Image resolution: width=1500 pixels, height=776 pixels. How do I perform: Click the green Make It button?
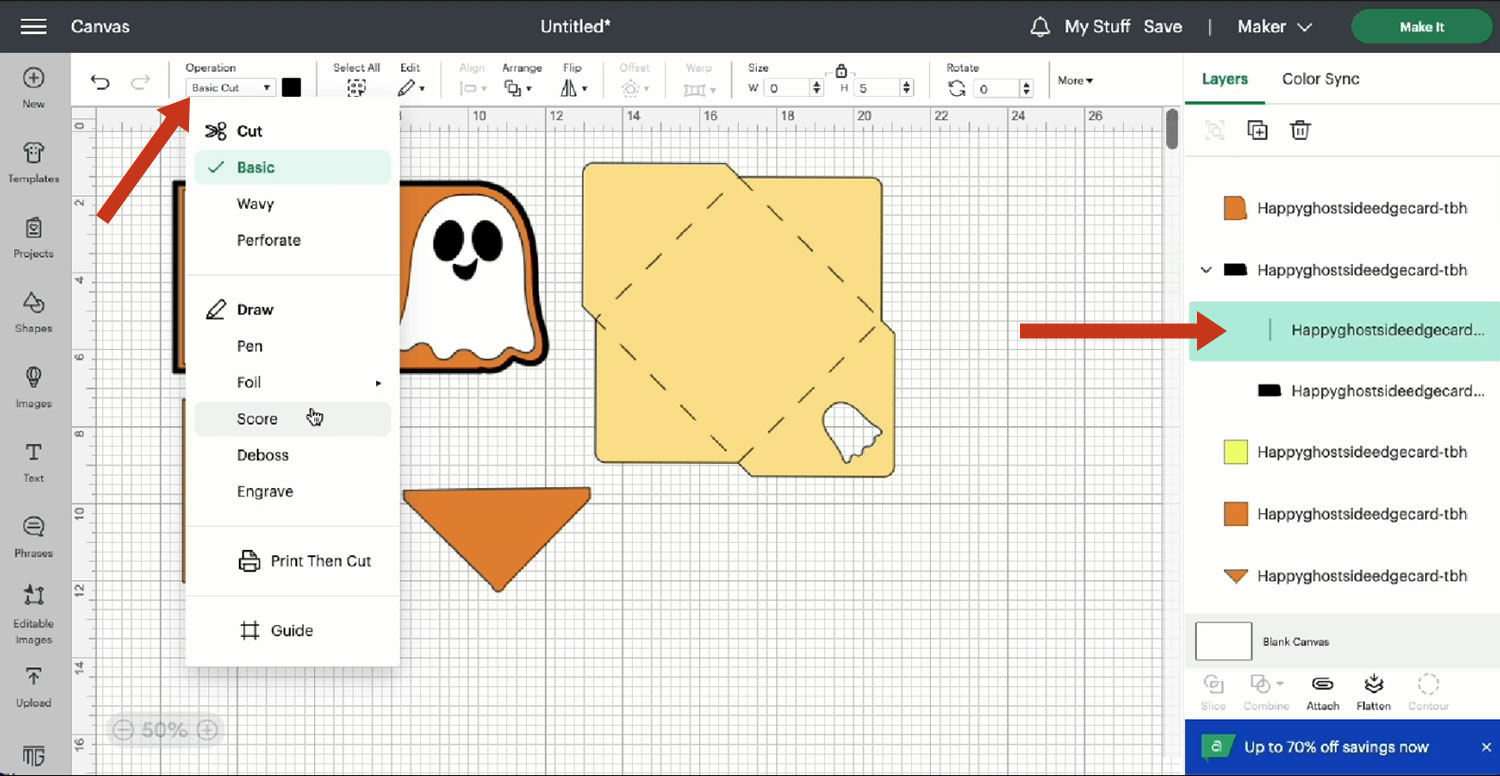click(1421, 27)
